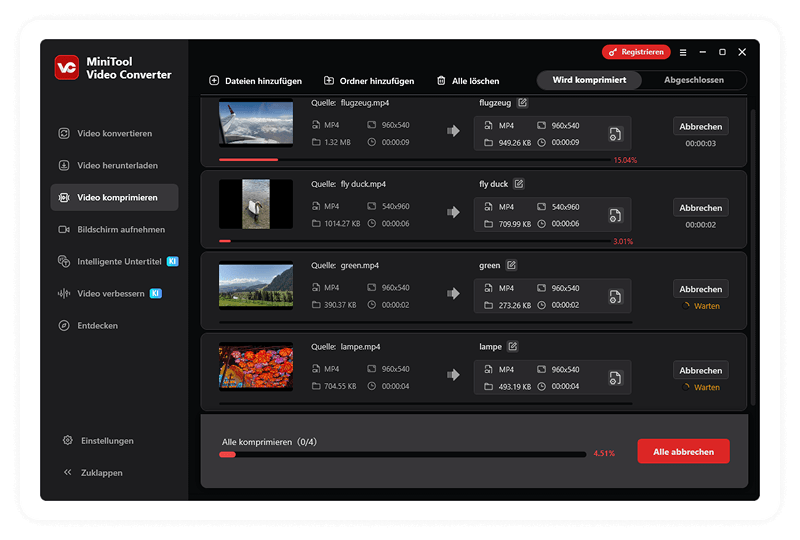
Task: Click the edit icon next to lampe
Action: [x=513, y=347]
